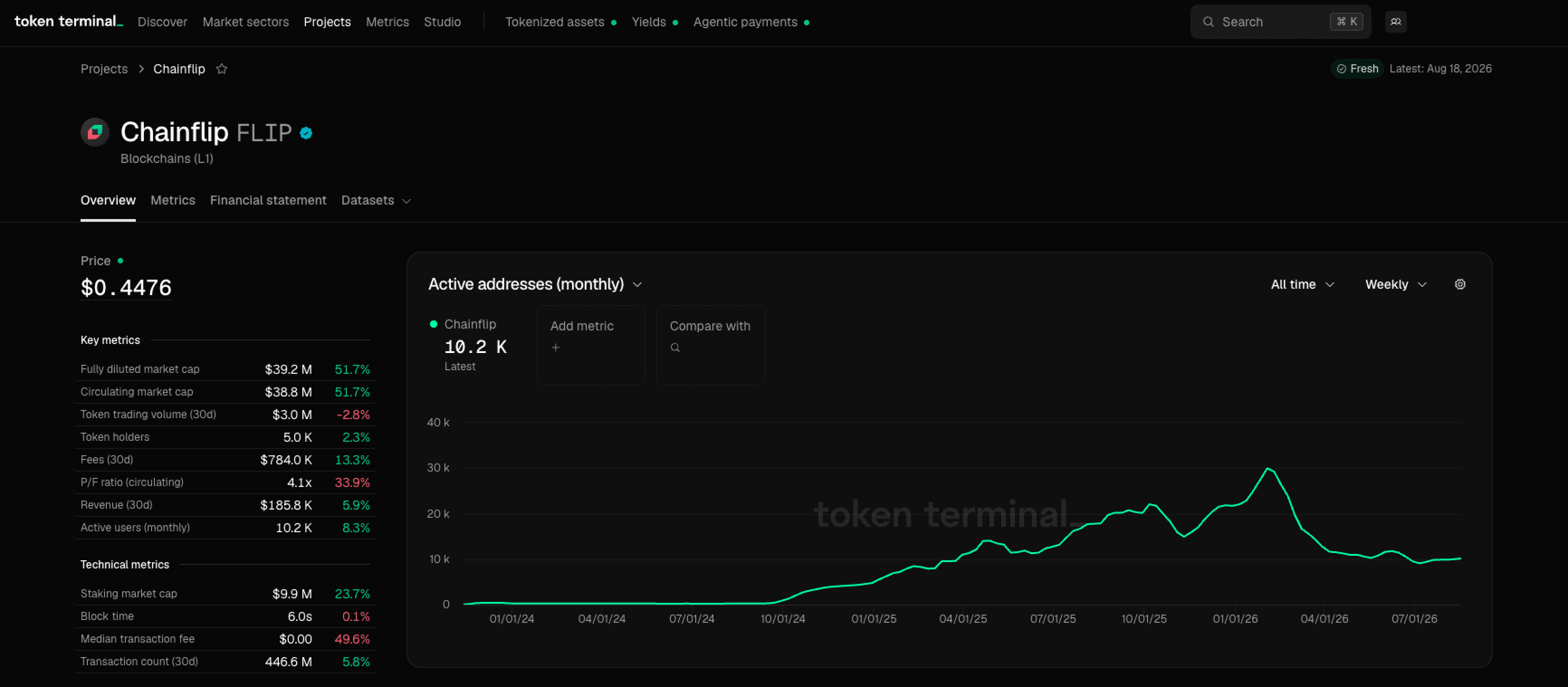Click the $9.9 M staking market cap value

pos(292,594)
